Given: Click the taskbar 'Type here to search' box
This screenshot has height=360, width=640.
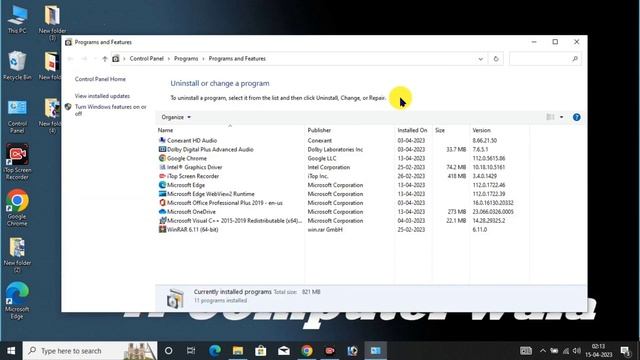Looking at the screenshot, I should coord(90,351).
